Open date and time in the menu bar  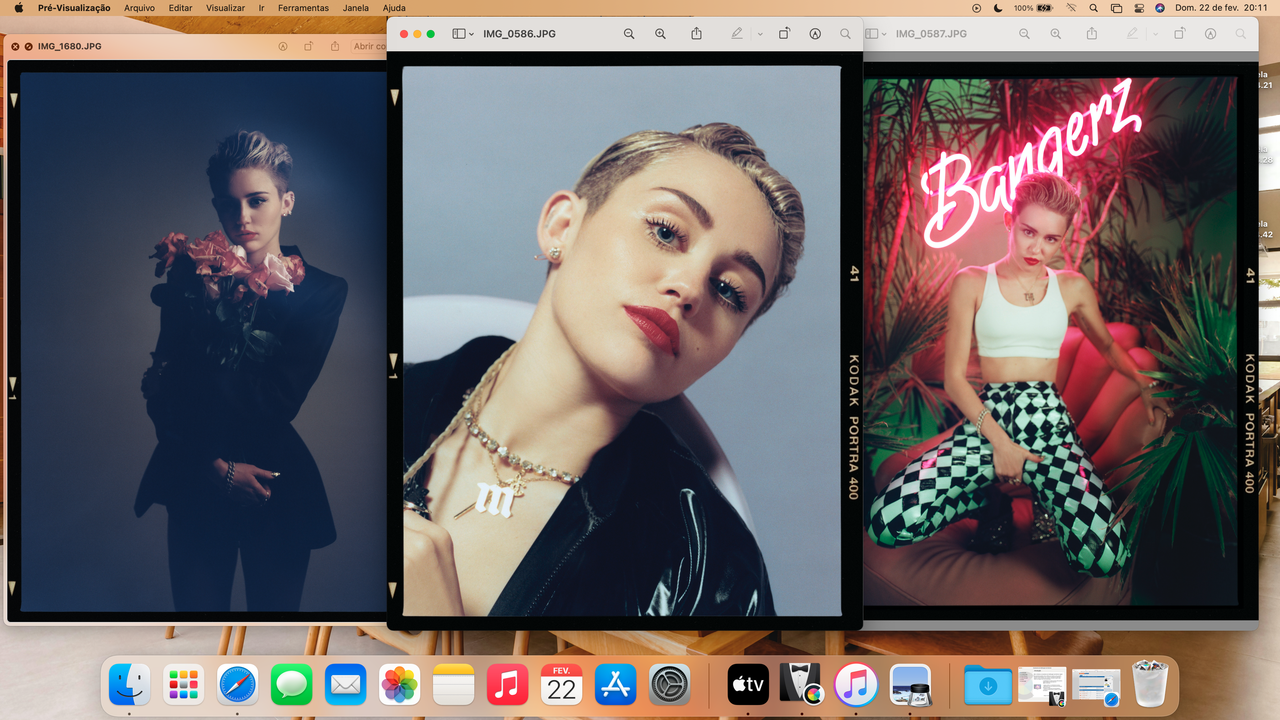pos(1221,8)
